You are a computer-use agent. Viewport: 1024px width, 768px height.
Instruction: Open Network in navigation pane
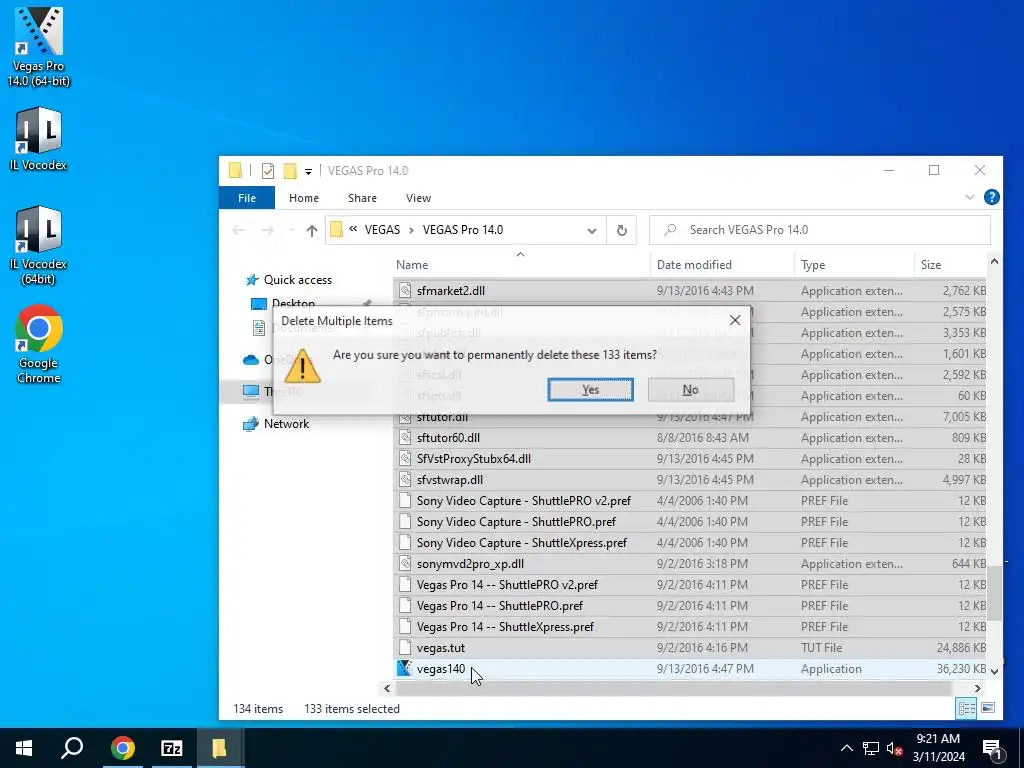click(286, 424)
